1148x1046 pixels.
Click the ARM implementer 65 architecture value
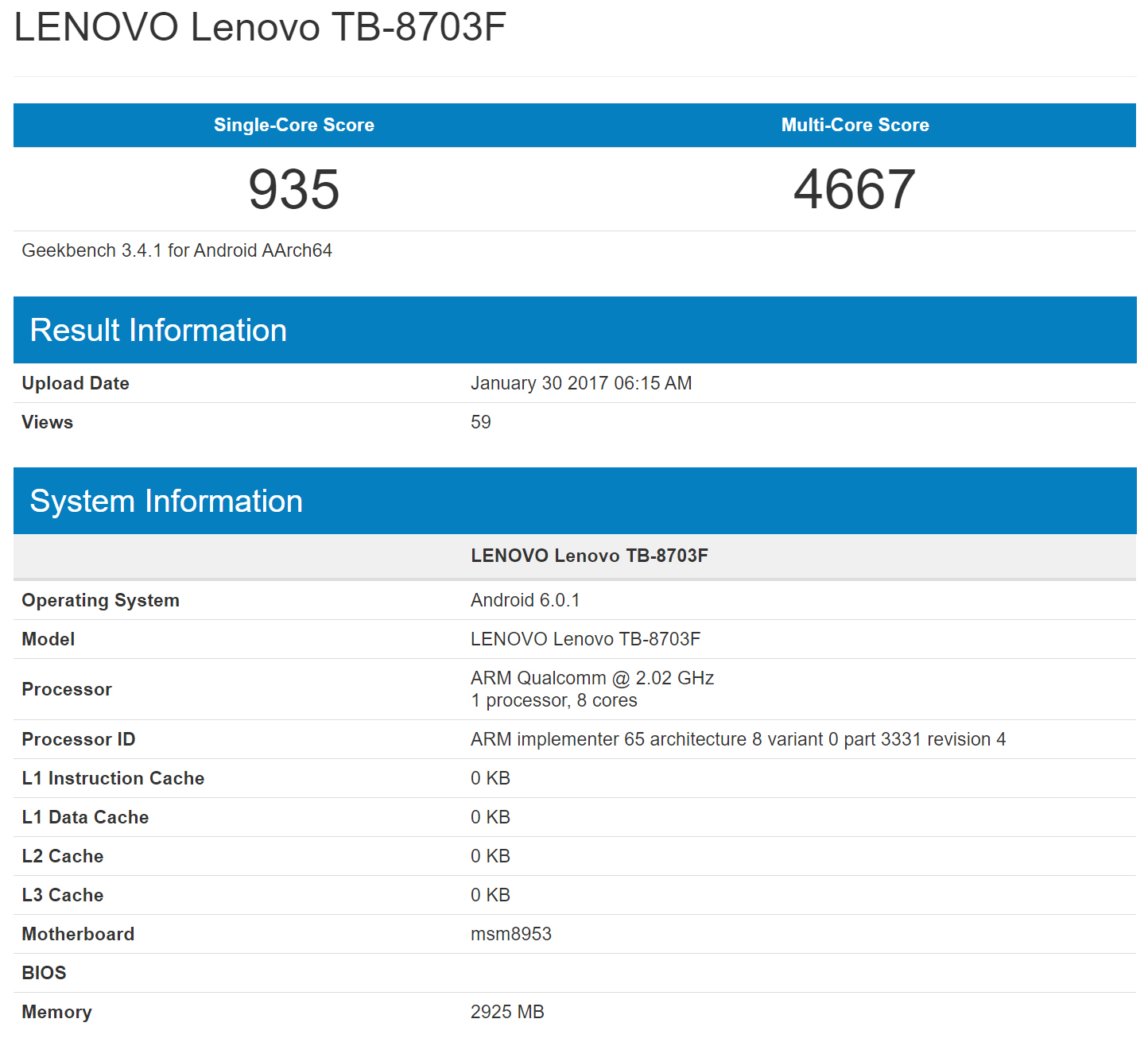(739, 739)
